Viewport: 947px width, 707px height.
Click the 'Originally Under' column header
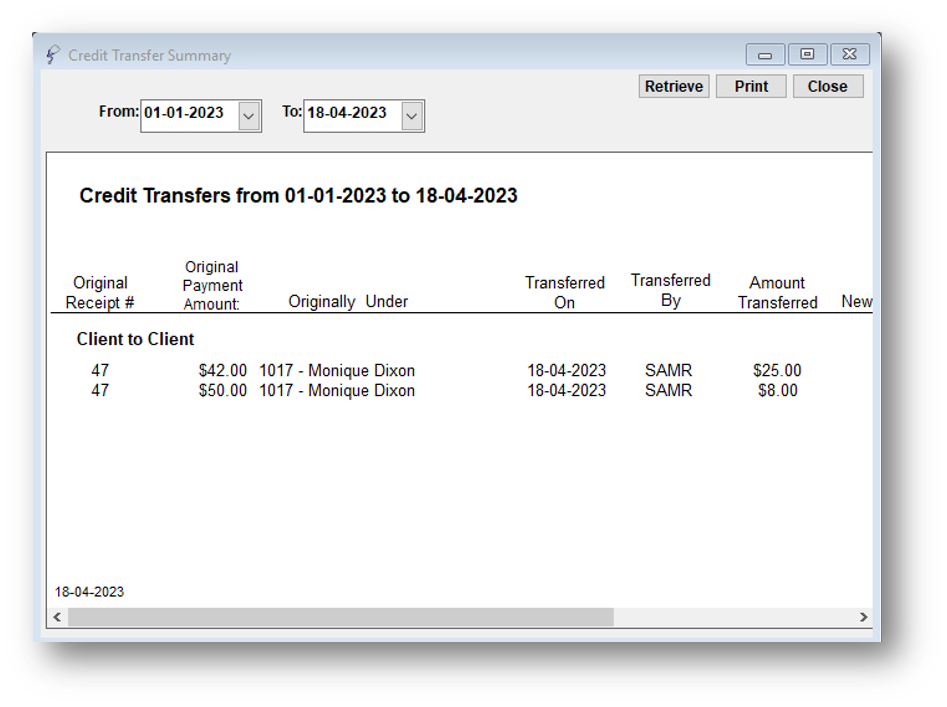point(348,301)
